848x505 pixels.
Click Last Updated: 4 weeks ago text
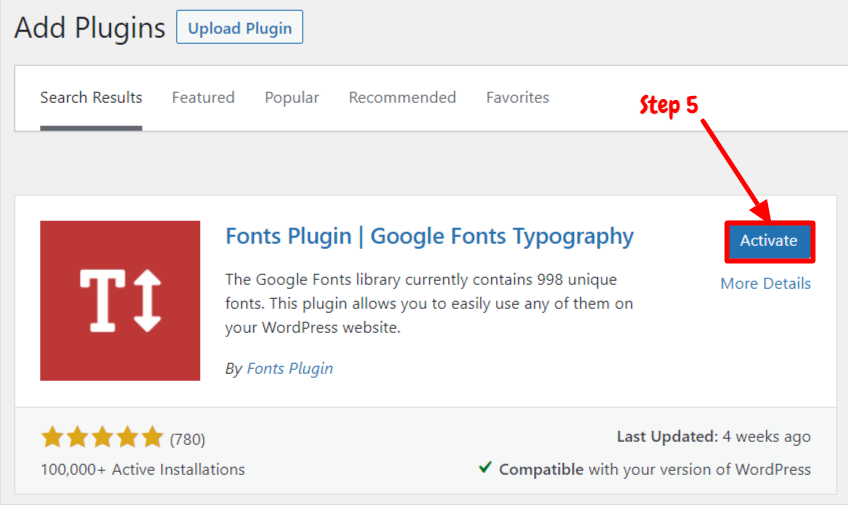714,436
